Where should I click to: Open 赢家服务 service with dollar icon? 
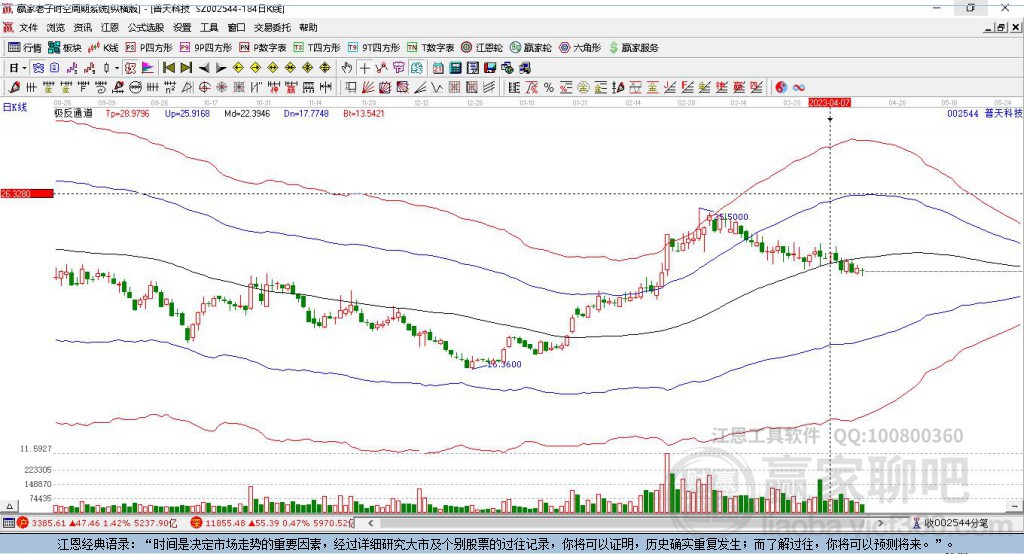pyautogui.click(x=634, y=48)
